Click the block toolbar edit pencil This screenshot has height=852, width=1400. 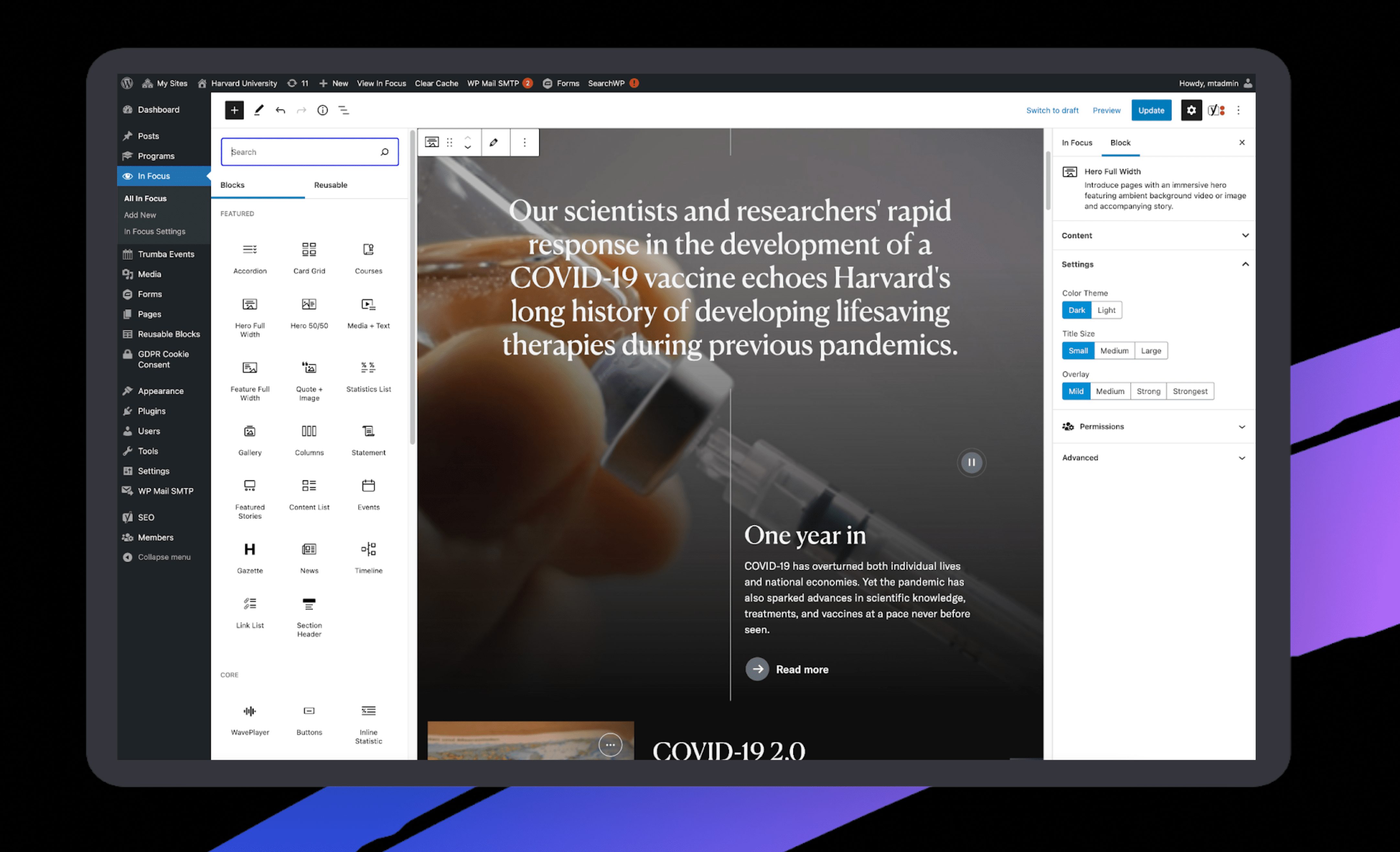[x=494, y=142]
